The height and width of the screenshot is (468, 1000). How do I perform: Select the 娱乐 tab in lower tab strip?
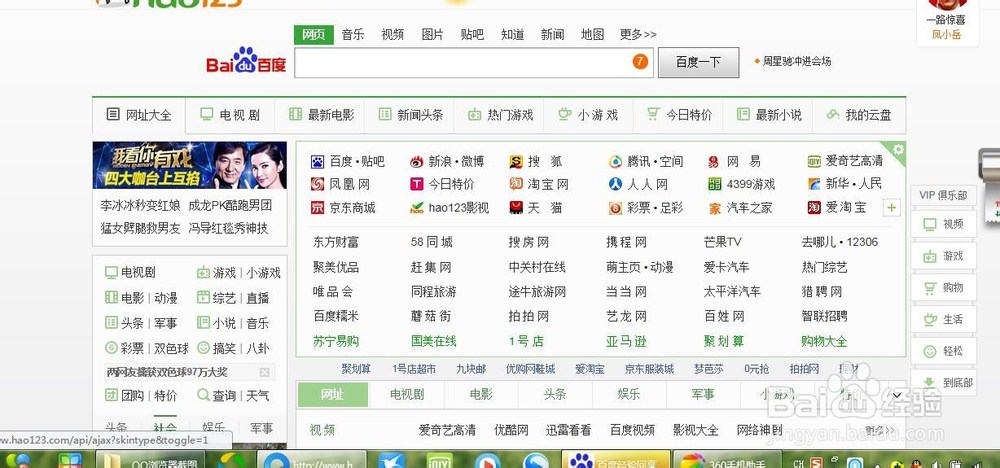click(629, 395)
